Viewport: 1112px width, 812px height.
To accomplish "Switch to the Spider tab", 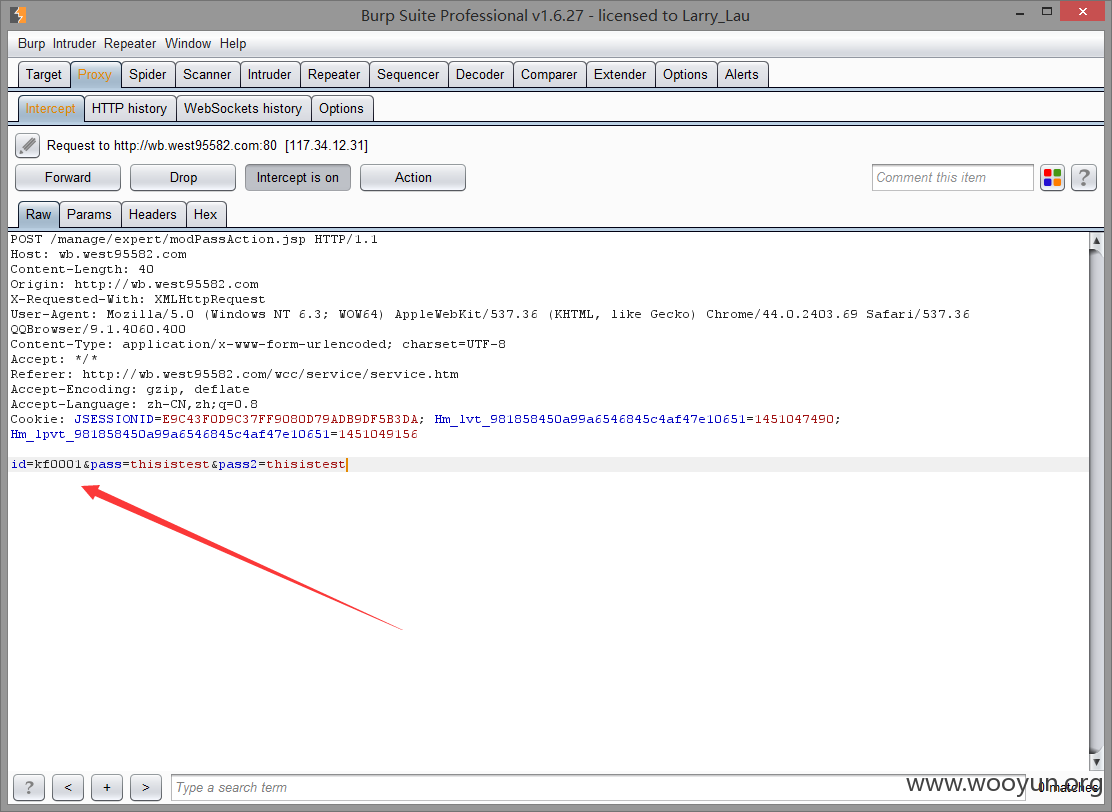I will (x=148, y=74).
